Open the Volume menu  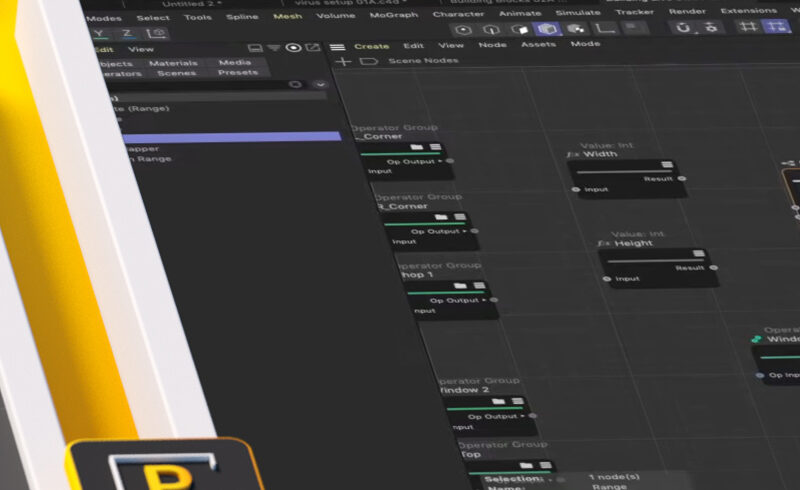pos(336,16)
